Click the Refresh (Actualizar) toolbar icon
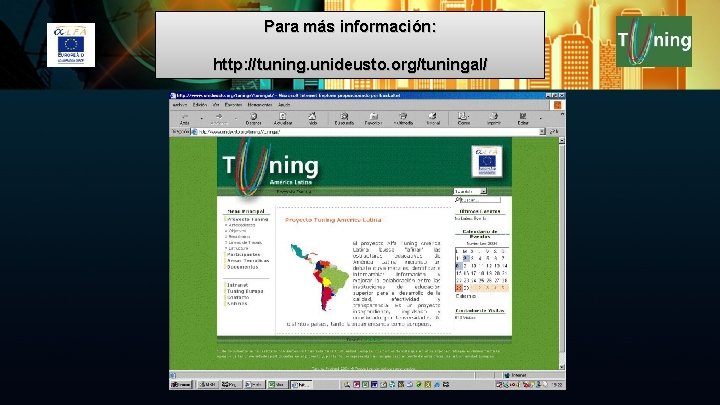The height and width of the screenshot is (405, 720). [283, 117]
